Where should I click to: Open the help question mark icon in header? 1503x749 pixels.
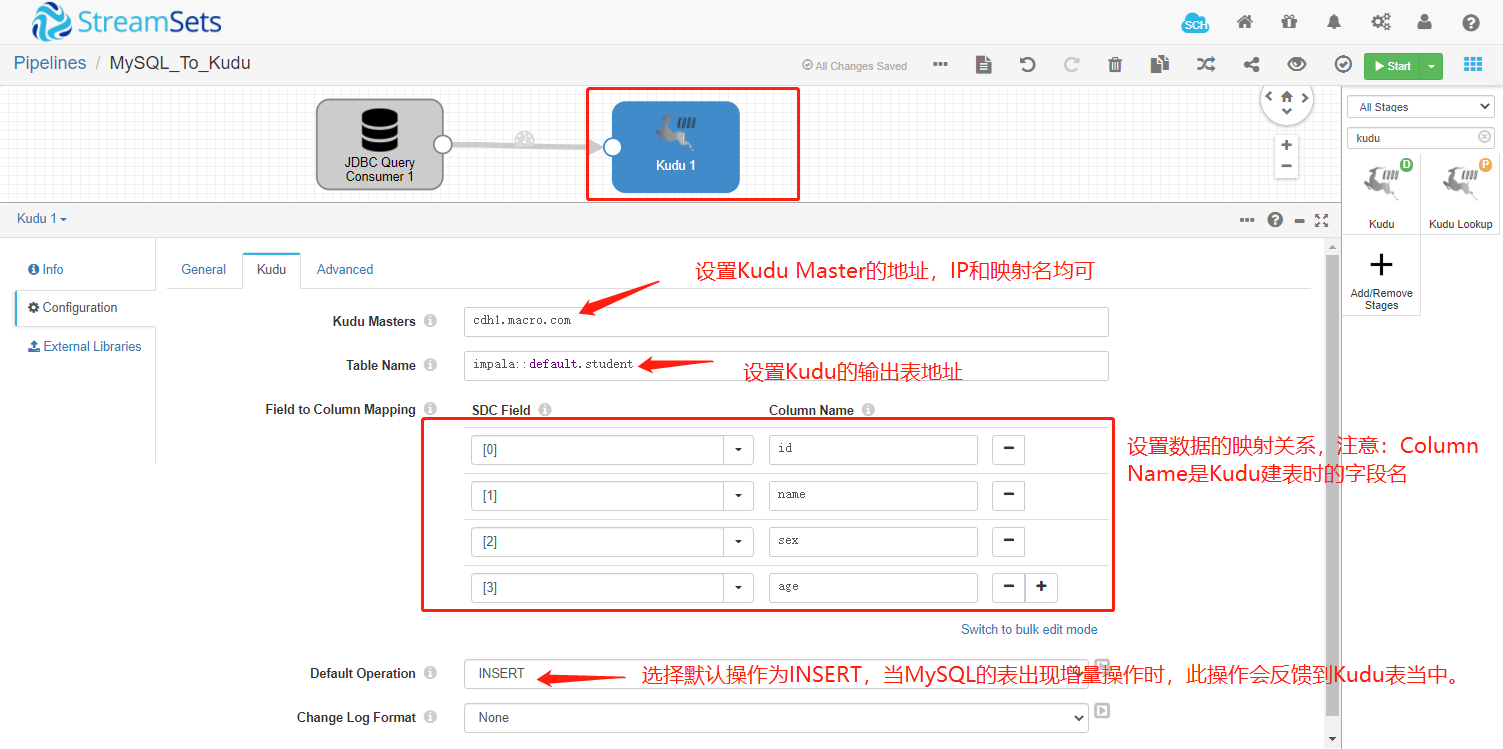pos(1471,22)
